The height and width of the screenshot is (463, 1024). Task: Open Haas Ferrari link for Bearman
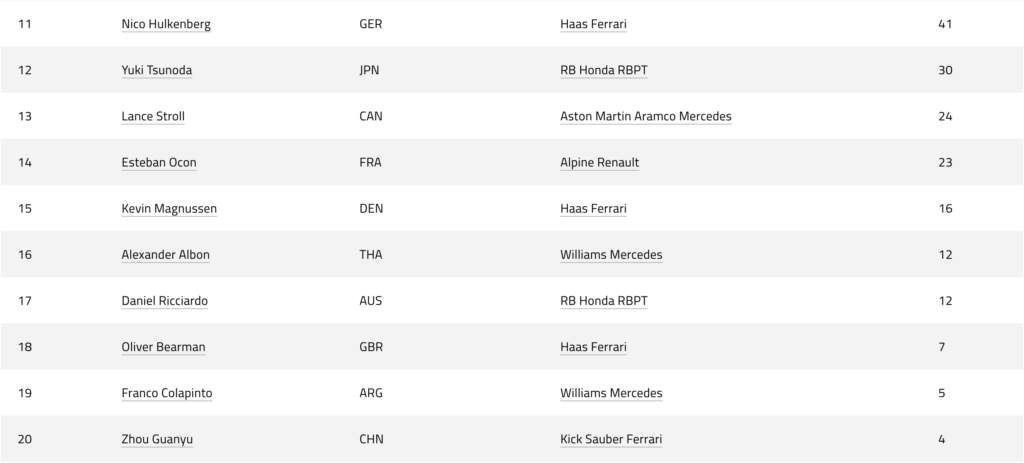pos(593,347)
